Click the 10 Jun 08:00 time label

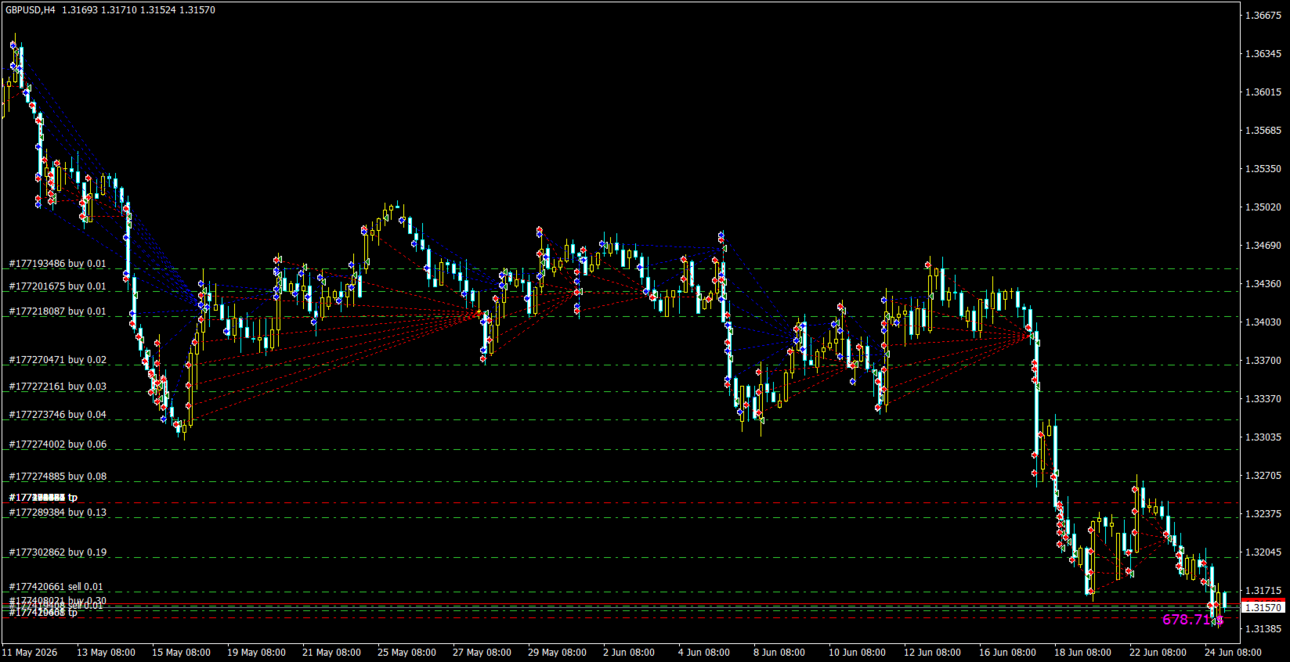858,652
